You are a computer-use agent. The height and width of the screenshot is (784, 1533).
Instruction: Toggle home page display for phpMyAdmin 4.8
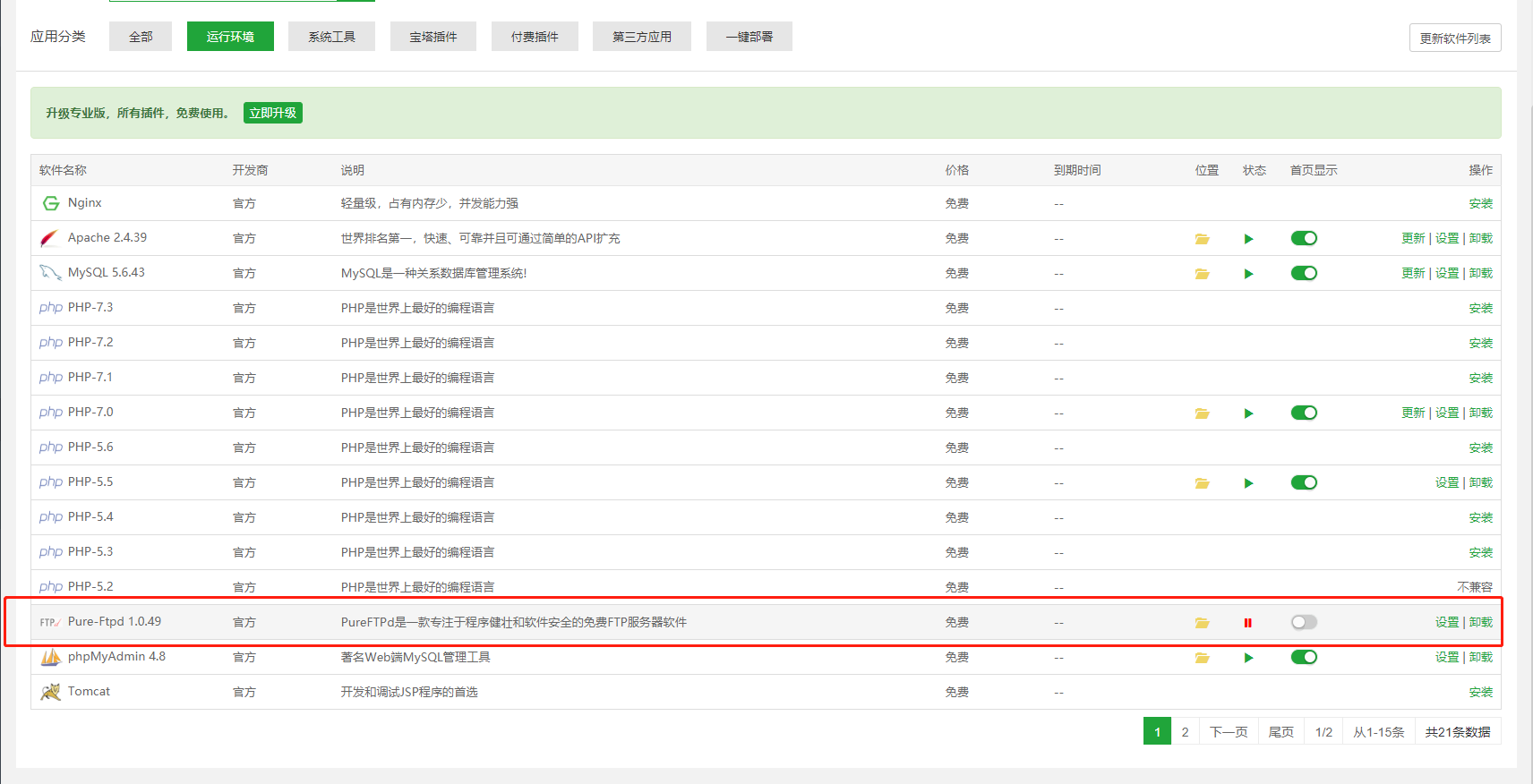click(x=1304, y=657)
